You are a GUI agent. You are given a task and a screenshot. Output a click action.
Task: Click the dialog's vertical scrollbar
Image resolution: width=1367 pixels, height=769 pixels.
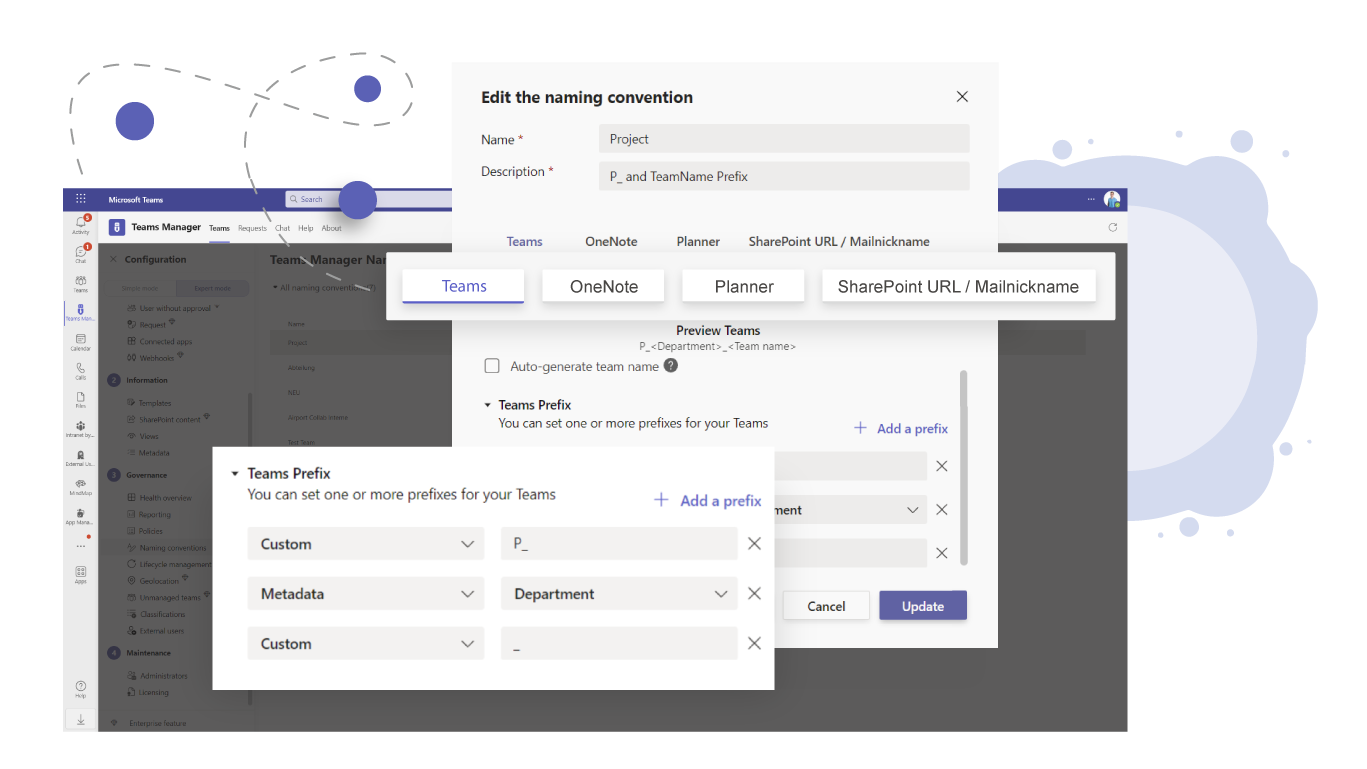click(x=964, y=468)
